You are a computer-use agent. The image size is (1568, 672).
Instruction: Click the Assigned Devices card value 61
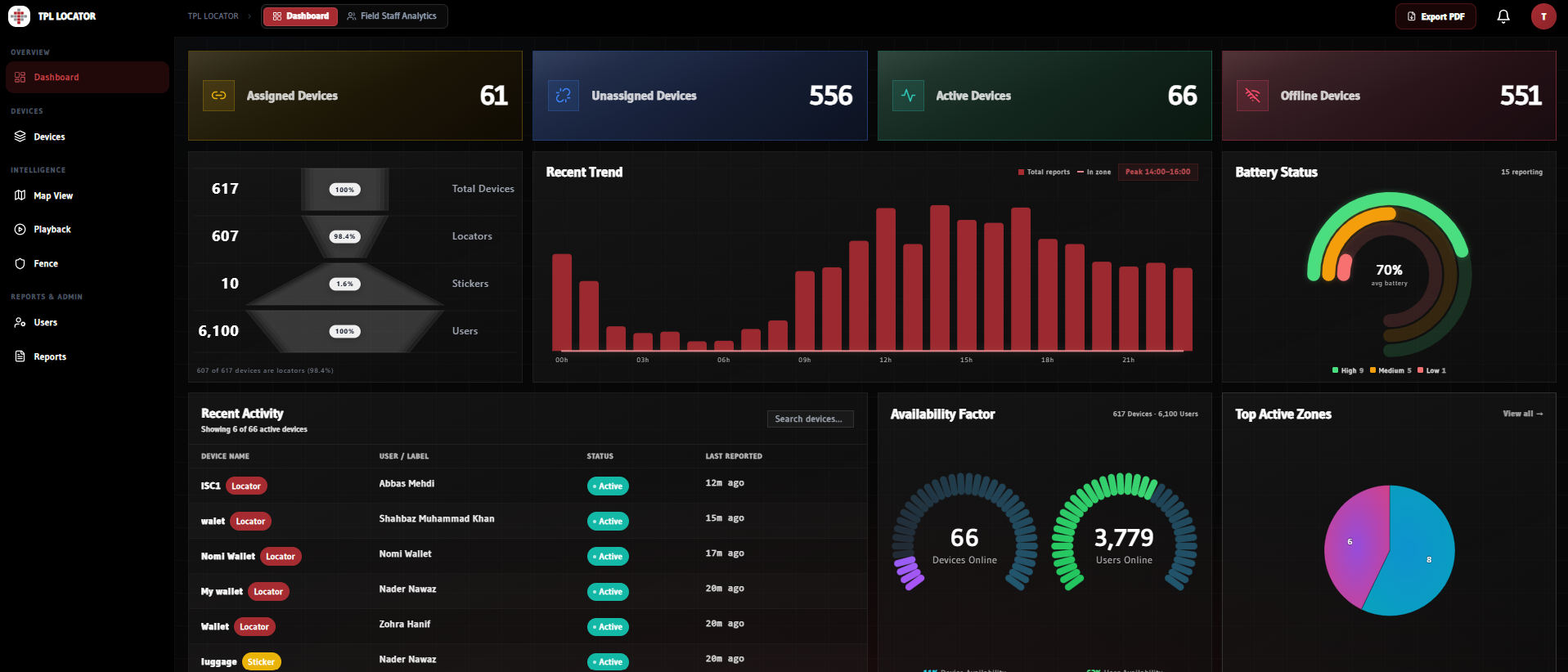click(x=494, y=96)
